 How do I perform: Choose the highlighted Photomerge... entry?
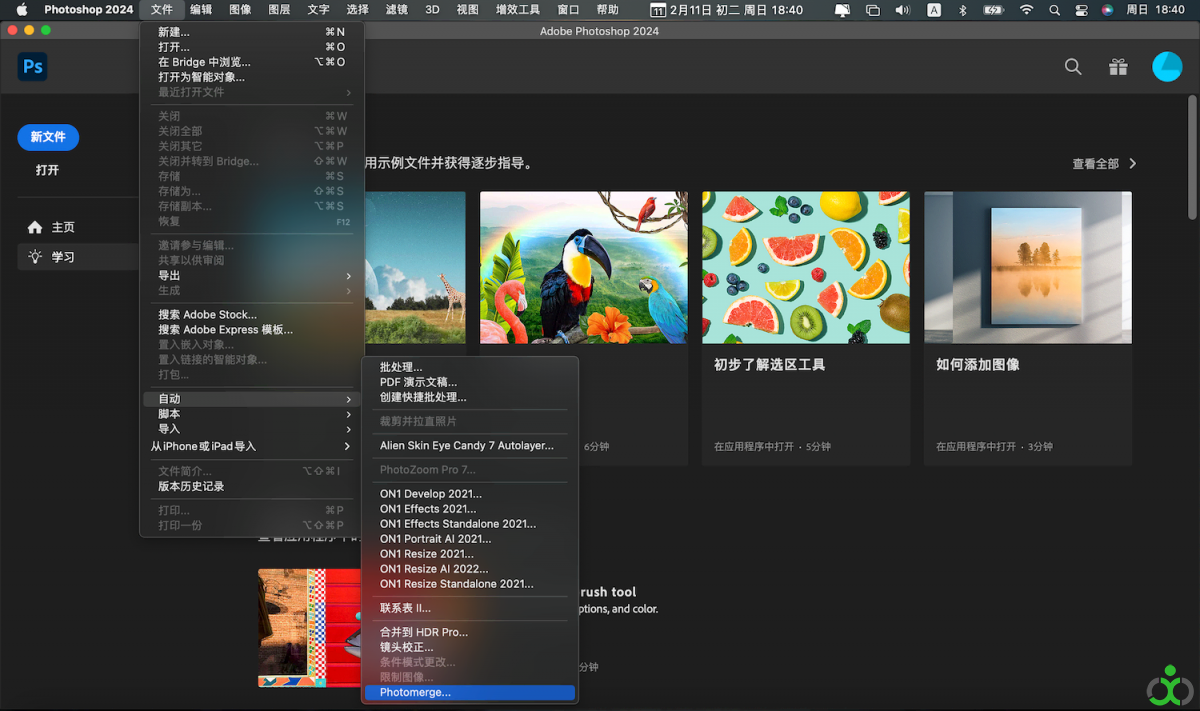click(470, 692)
